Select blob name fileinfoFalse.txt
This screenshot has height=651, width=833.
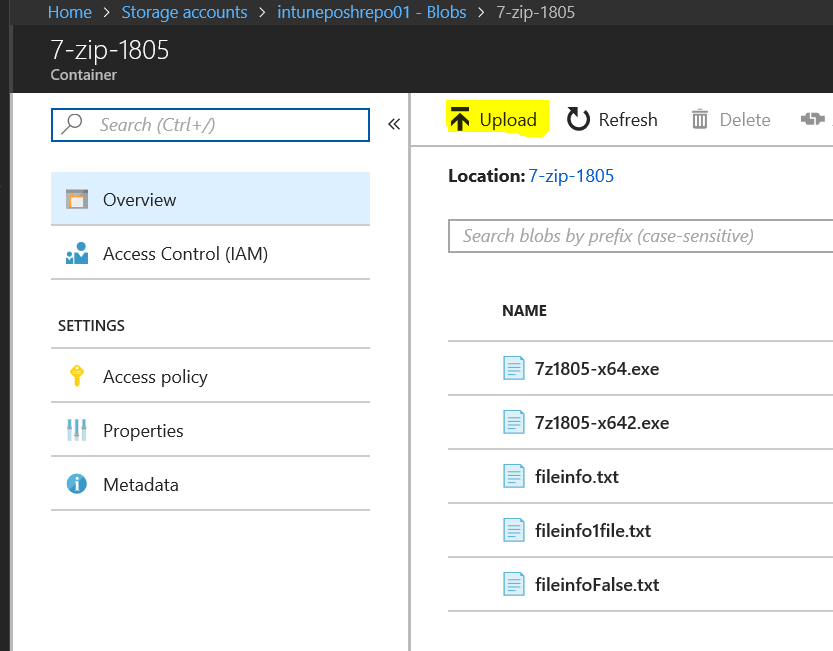click(597, 585)
